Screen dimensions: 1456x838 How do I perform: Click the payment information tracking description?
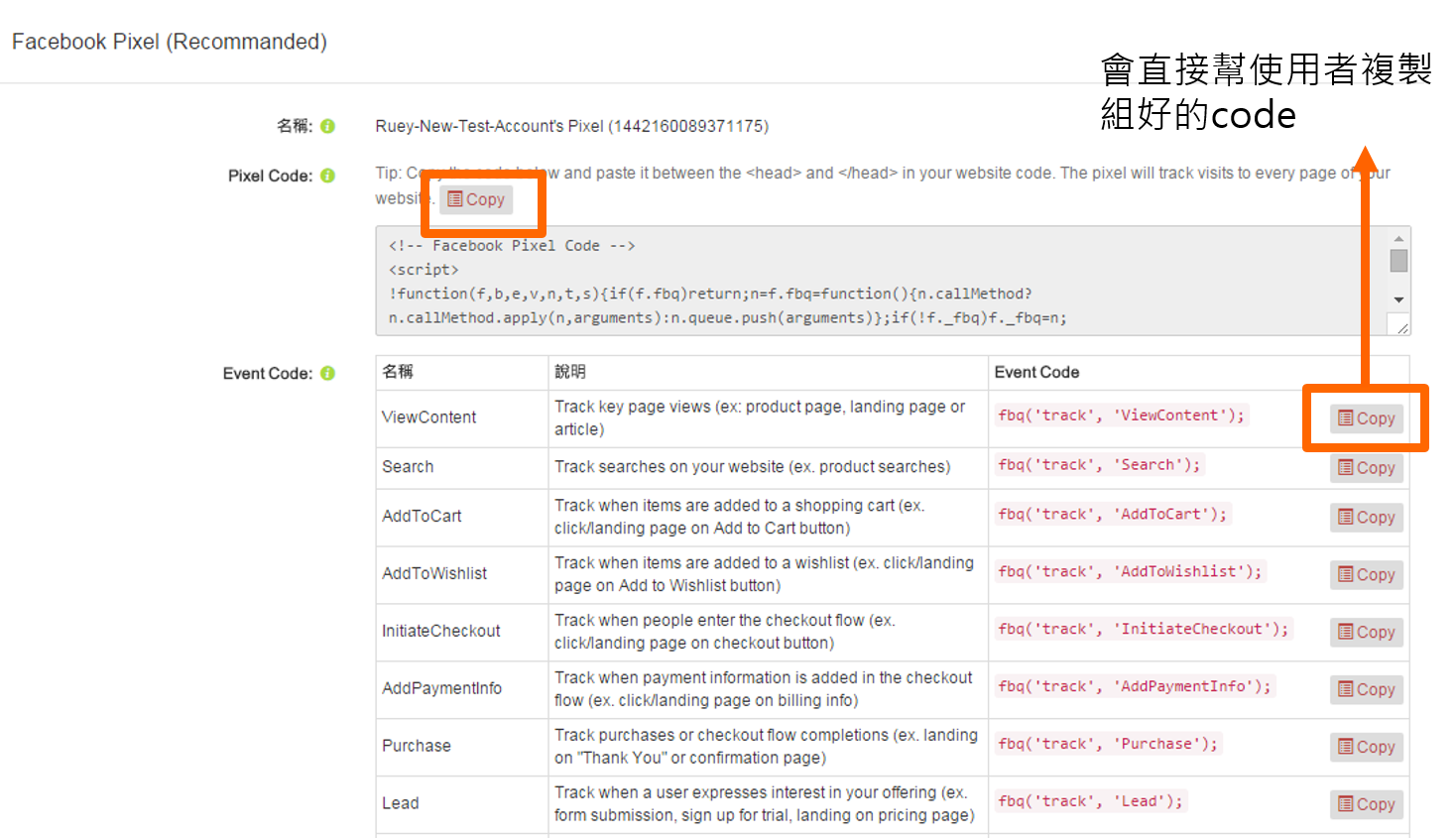(x=764, y=690)
